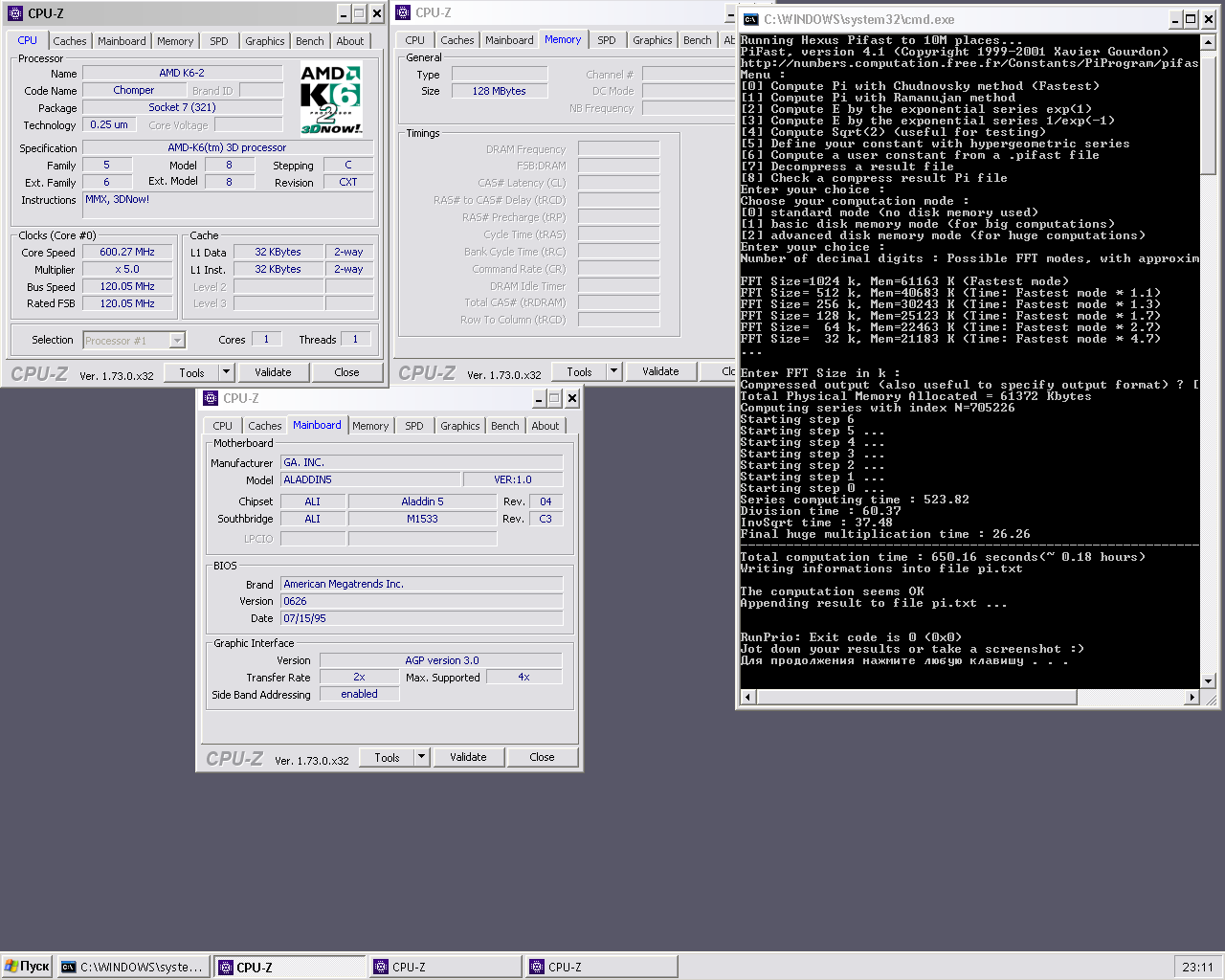Viewport: 1225px width, 980px height.
Task: Click the cmd window horizontal scrollbar right arrow
Action: [x=1192, y=697]
